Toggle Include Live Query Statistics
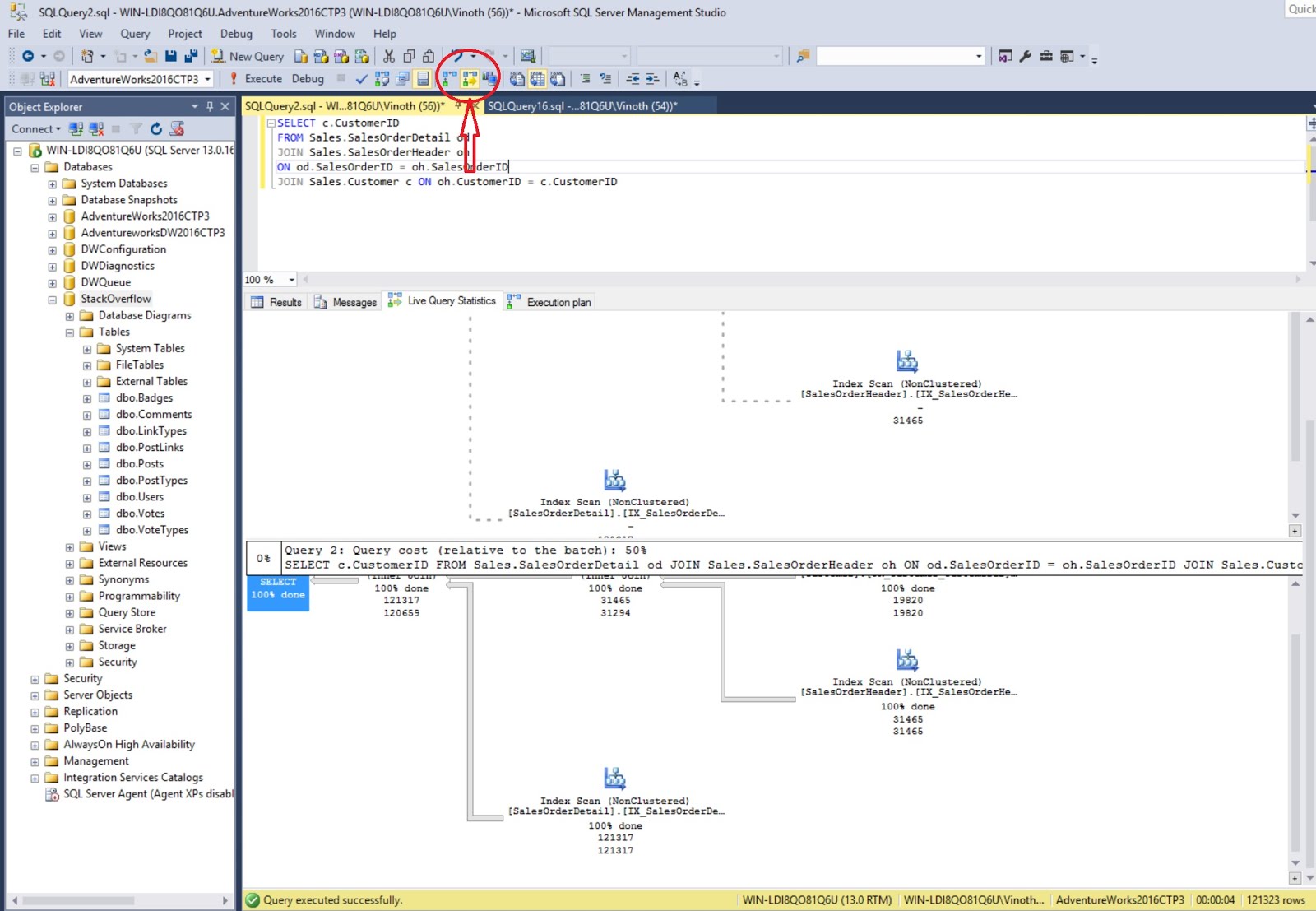 [x=470, y=79]
